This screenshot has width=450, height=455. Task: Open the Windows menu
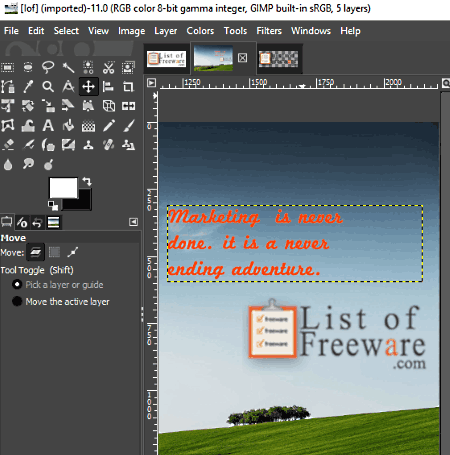311,31
